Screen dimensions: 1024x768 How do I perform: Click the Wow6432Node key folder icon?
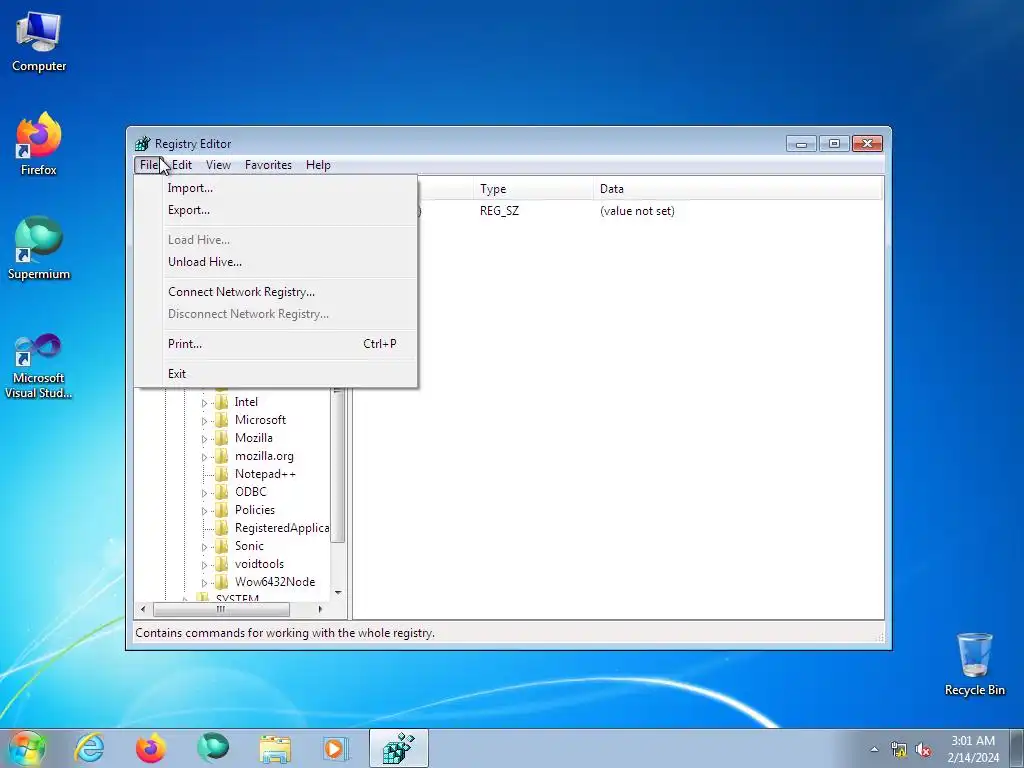pos(222,582)
